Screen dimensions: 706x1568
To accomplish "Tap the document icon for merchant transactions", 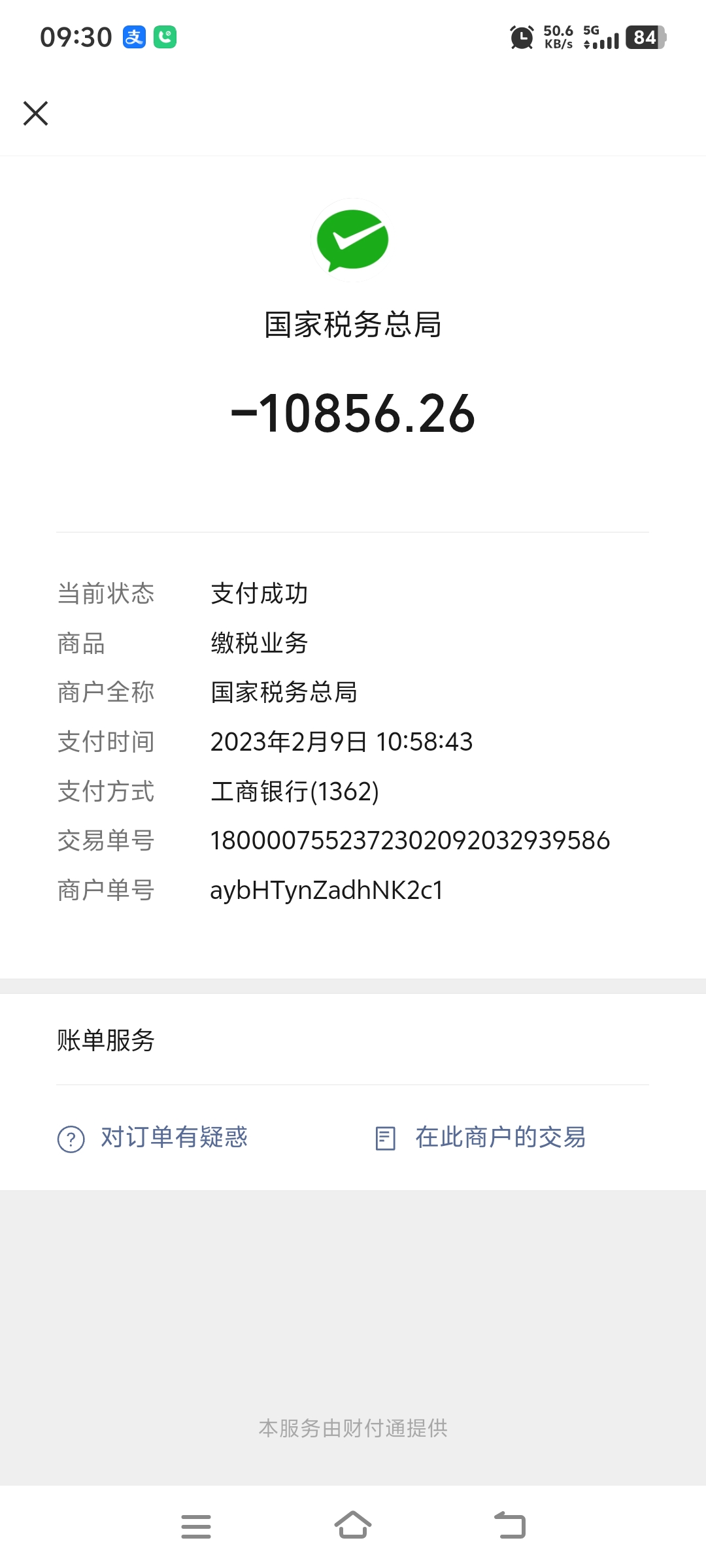I will (386, 1138).
